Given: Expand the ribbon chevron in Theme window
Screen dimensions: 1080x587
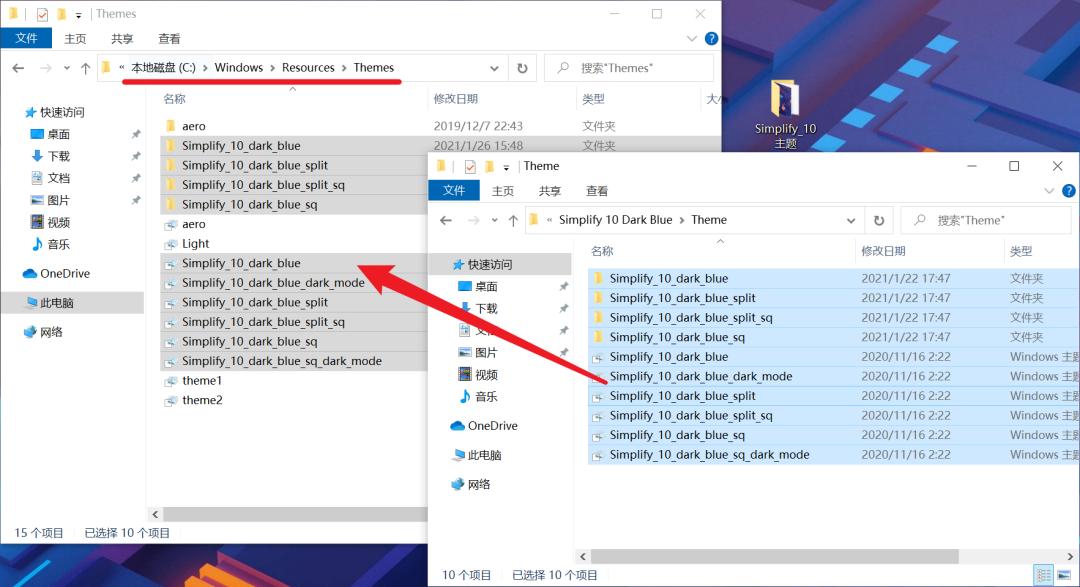Looking at the screenshot, I should point(1049,191).
